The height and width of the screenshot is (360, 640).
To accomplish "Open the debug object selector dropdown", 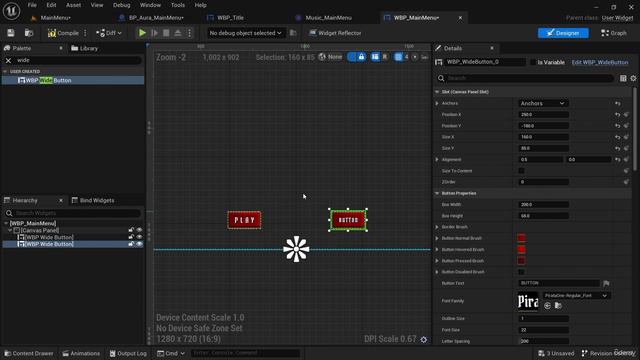I will (x=245, y=33).
